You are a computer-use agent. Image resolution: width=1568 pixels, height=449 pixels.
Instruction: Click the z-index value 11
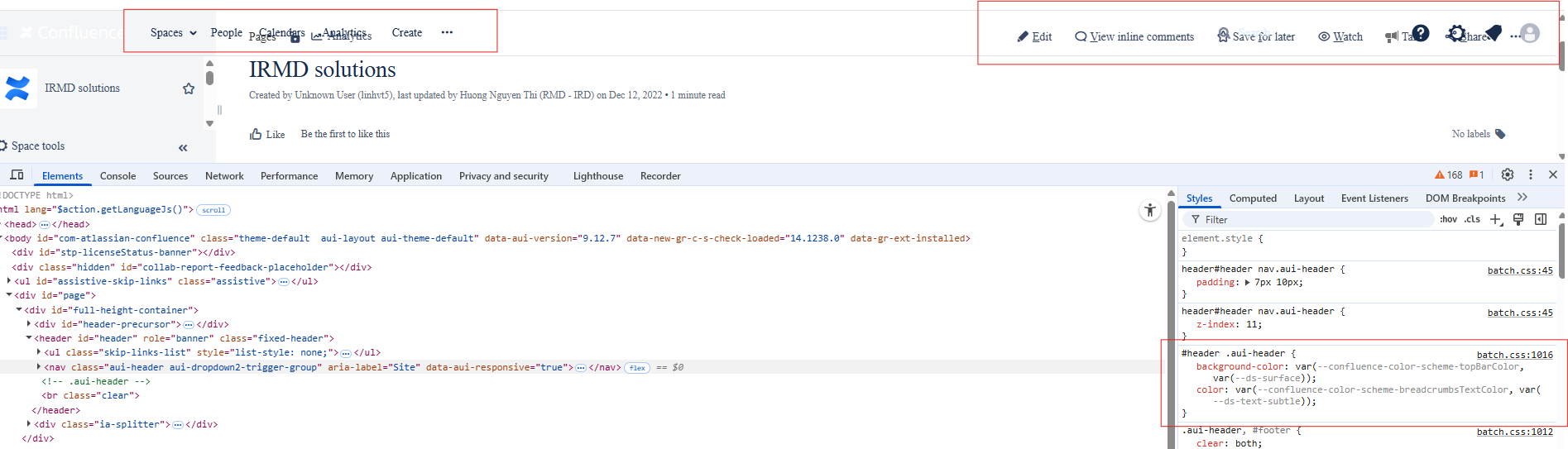tap(1254, 324)
